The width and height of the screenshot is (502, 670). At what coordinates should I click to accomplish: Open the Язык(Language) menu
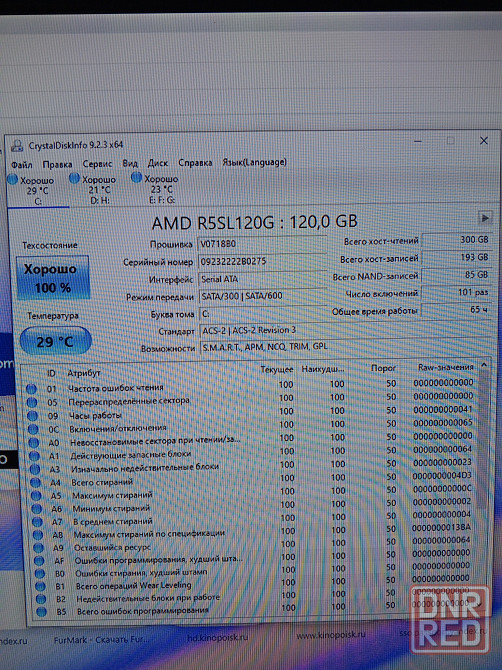point(254,162)
